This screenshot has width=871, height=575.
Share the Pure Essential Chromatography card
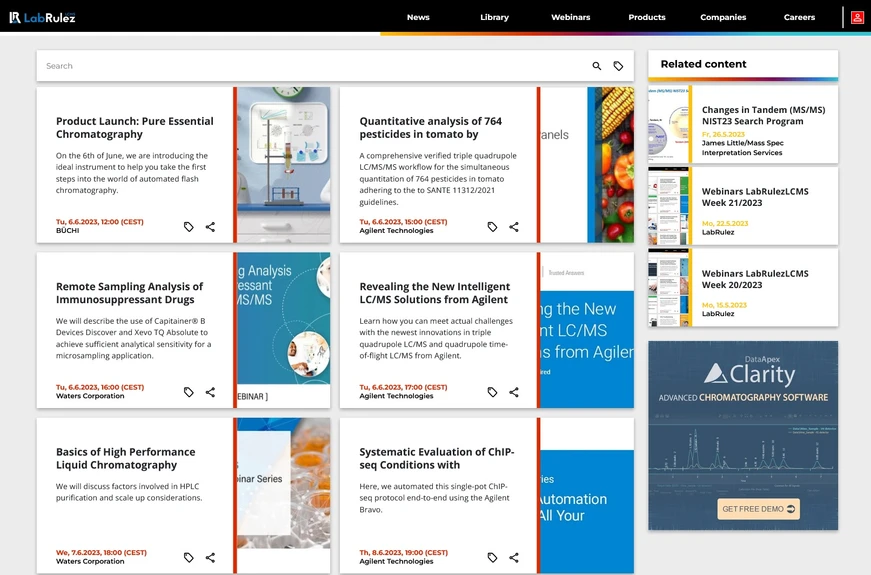(x=211, y=227)
